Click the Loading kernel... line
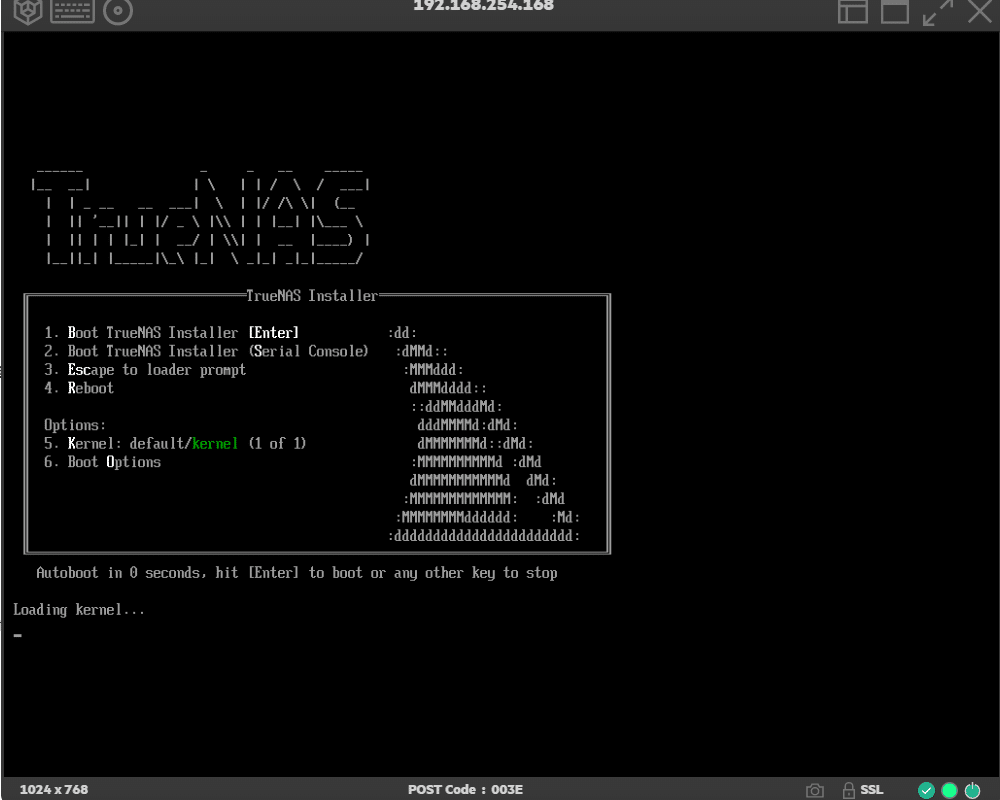The image size is (1000, 800). click(x=78, y=611)
